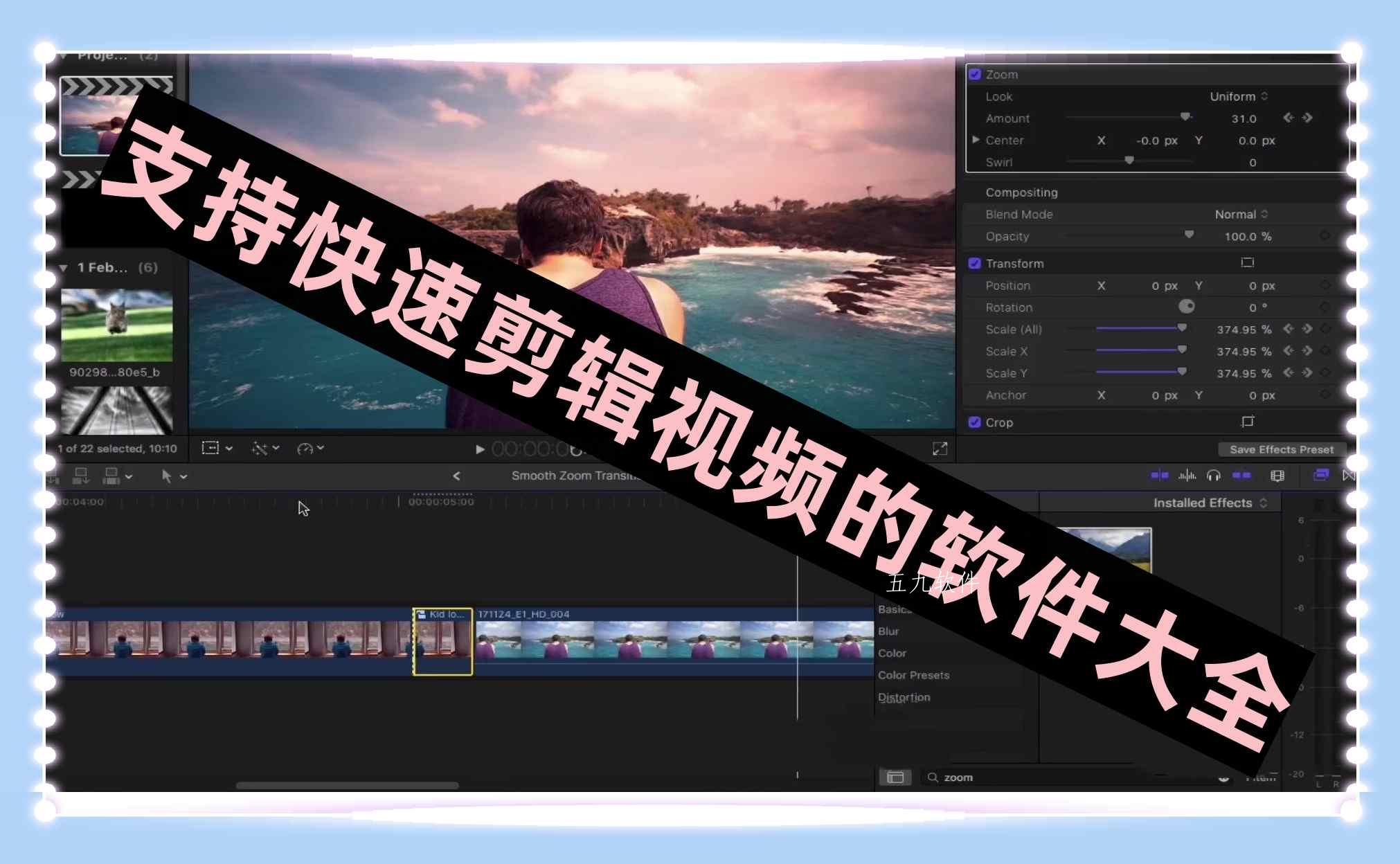Select Blur in the effects category list

pos(888,631)
